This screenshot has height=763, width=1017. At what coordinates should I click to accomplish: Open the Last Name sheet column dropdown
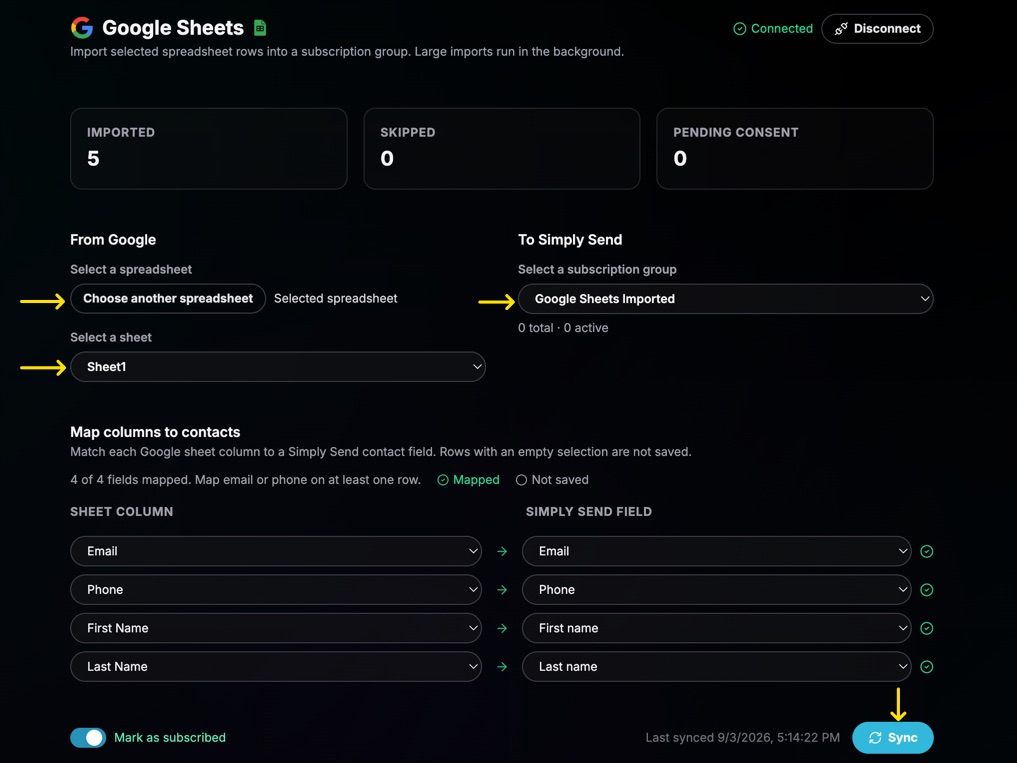point(276,666)
